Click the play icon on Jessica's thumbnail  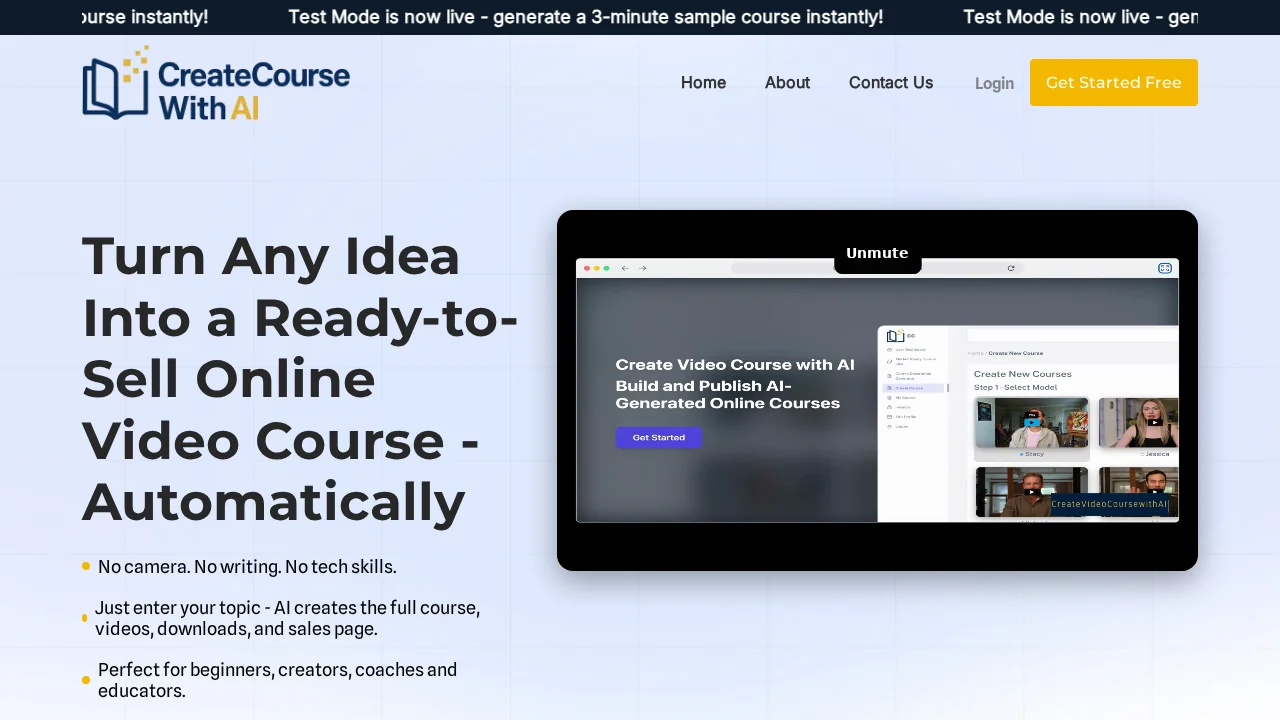click(x=1154, y=422)
